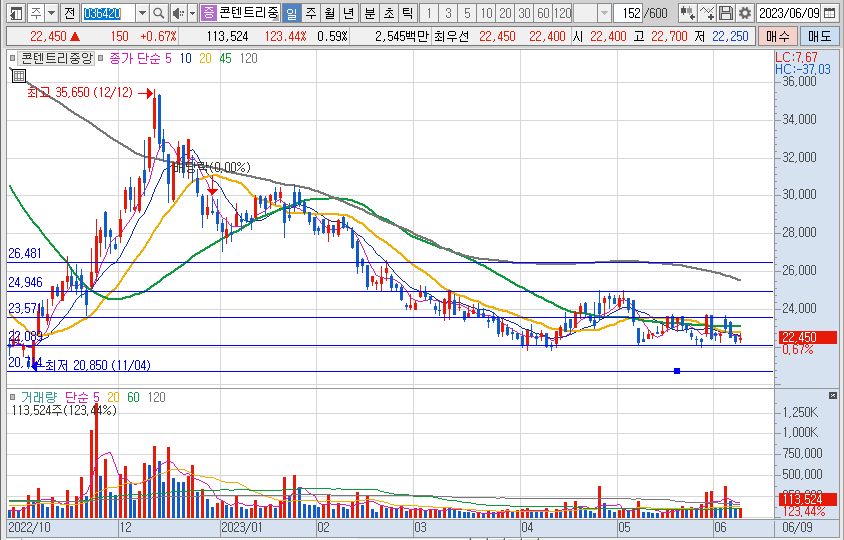Select the 45-day moving average legend
The width and height of the screenshot is (844, 540).
coord(225,58)
